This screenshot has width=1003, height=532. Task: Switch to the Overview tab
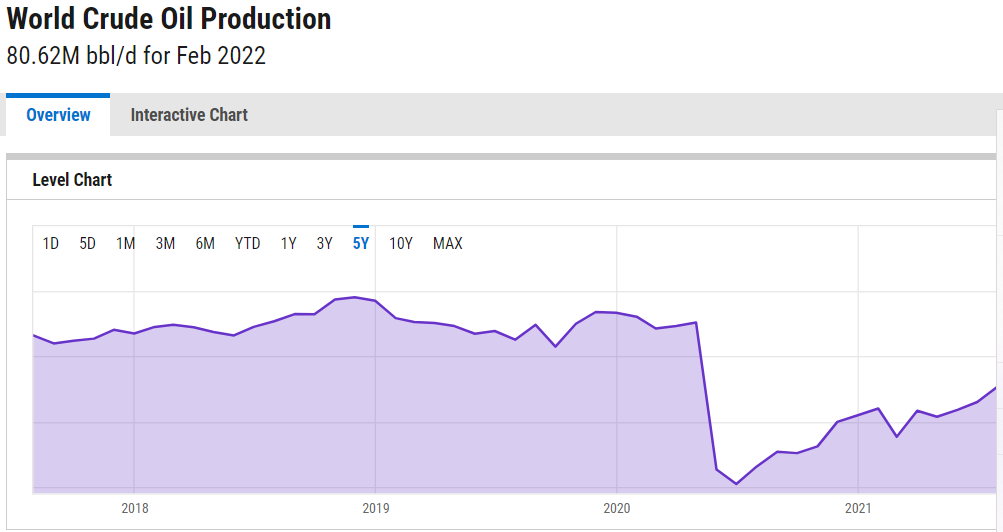[x=58, y=115]
